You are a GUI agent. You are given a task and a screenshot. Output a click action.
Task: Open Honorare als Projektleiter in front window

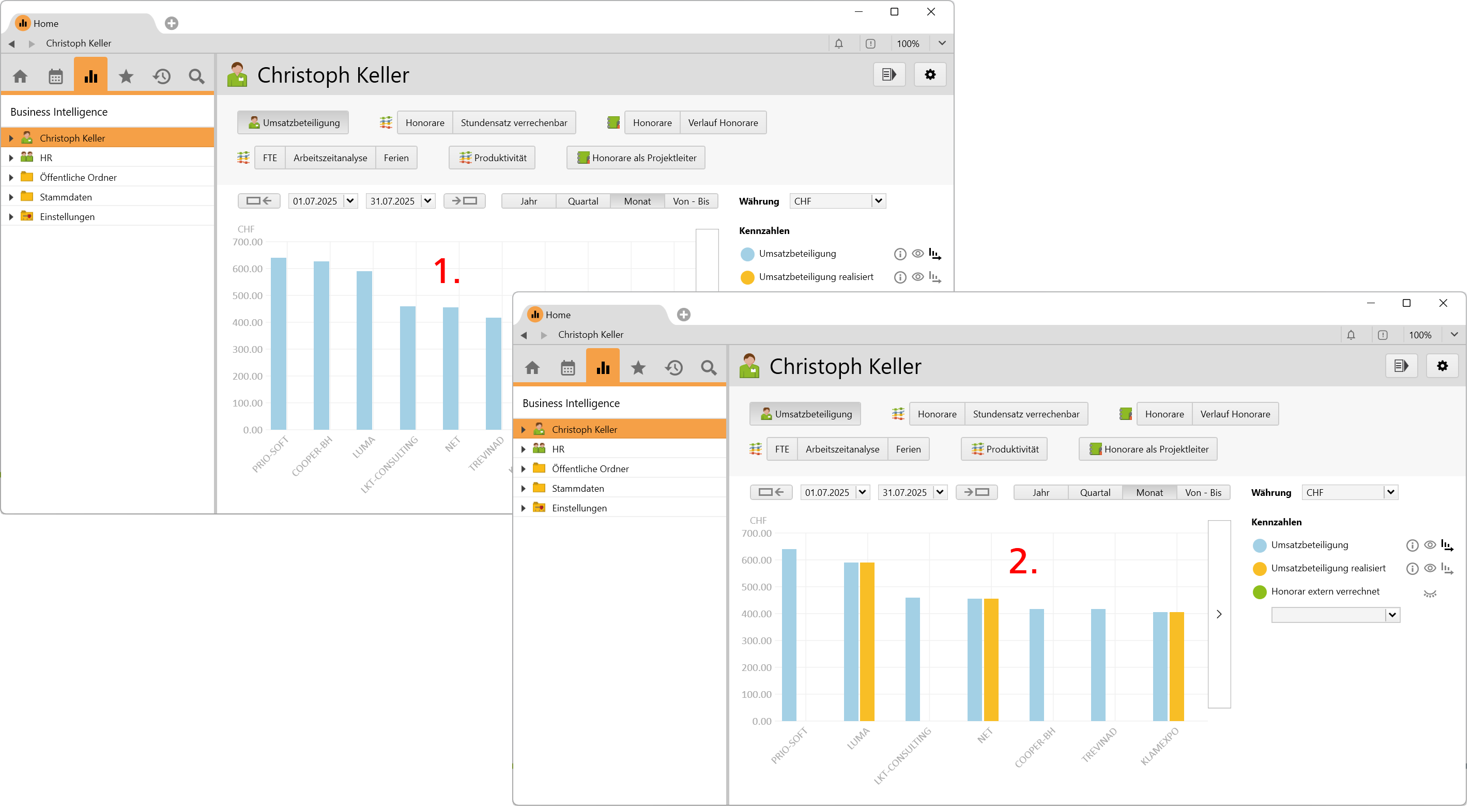click(x=1148, y=449)
